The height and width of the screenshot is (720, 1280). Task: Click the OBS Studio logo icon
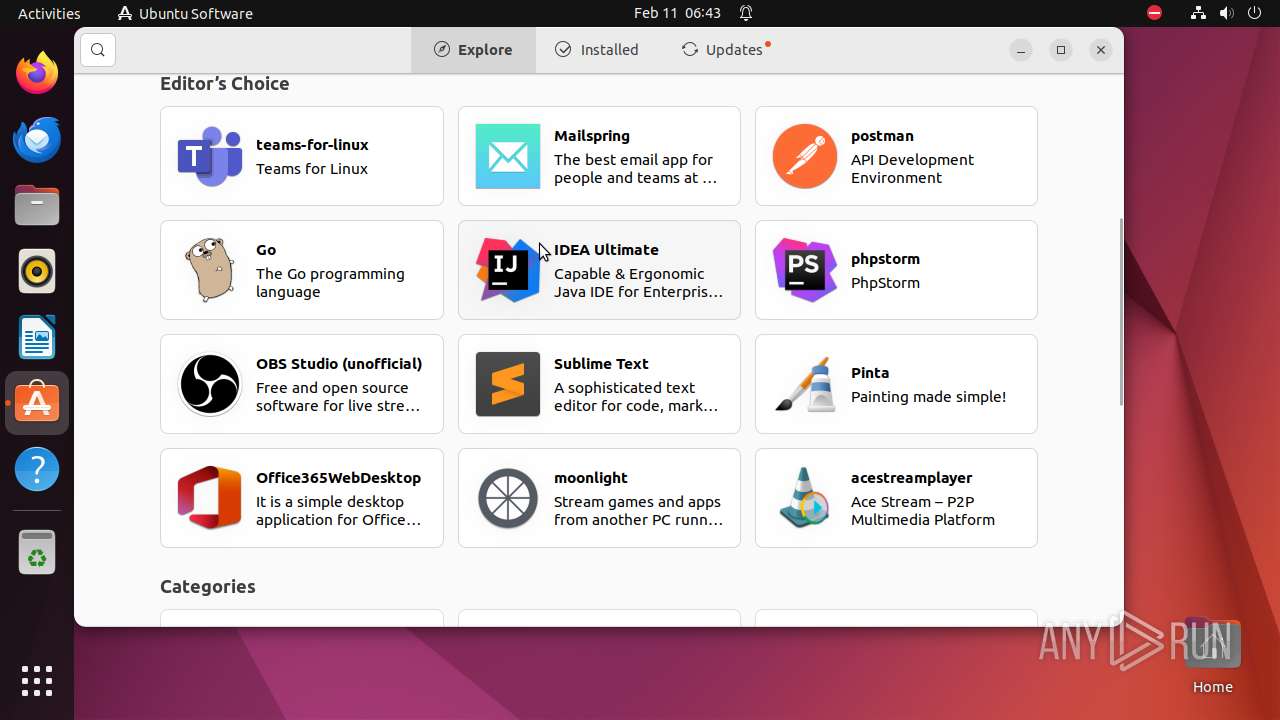[x=210, y=384]
